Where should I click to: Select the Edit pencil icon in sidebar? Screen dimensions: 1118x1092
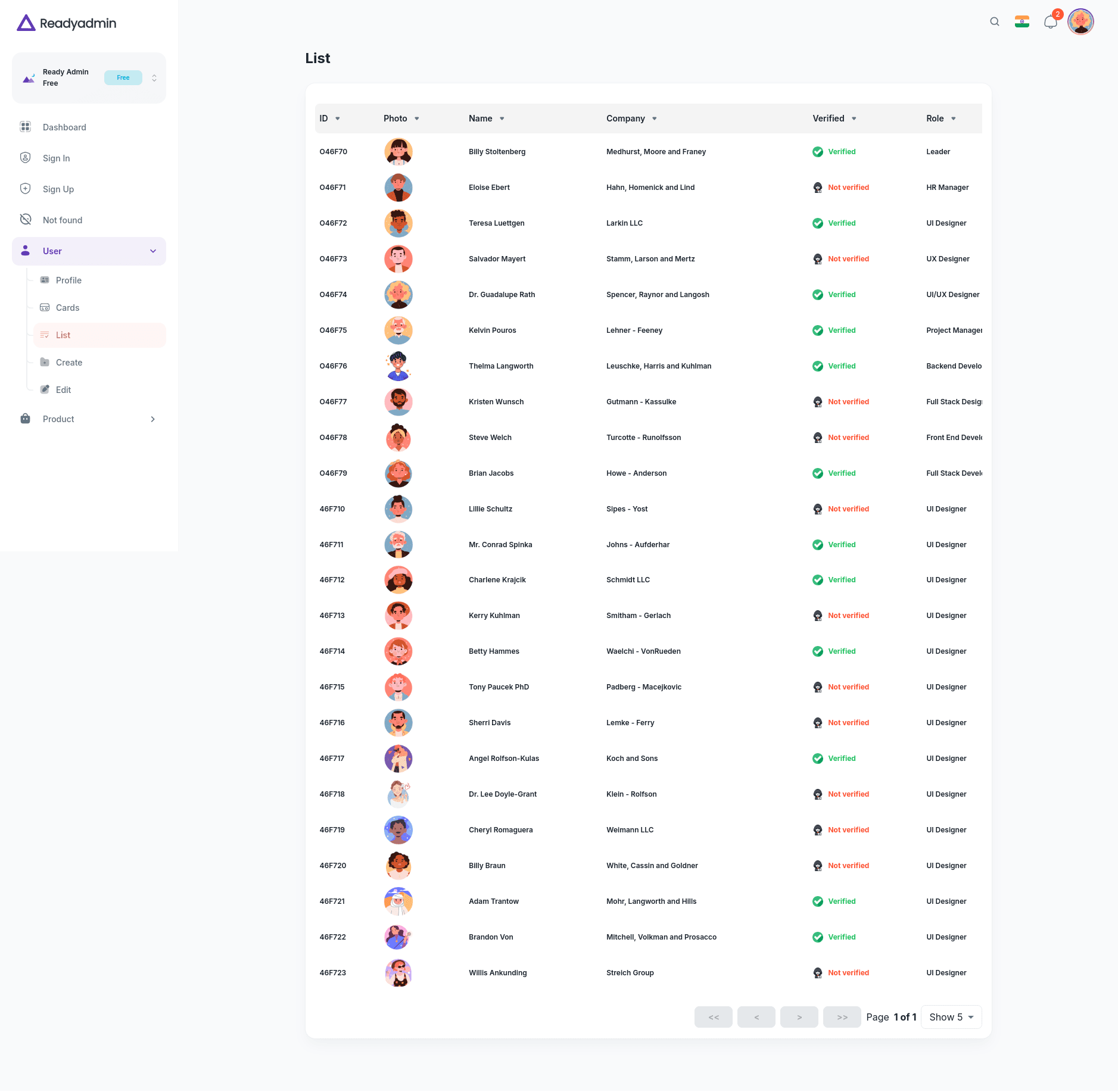click(x=45, y=389)
